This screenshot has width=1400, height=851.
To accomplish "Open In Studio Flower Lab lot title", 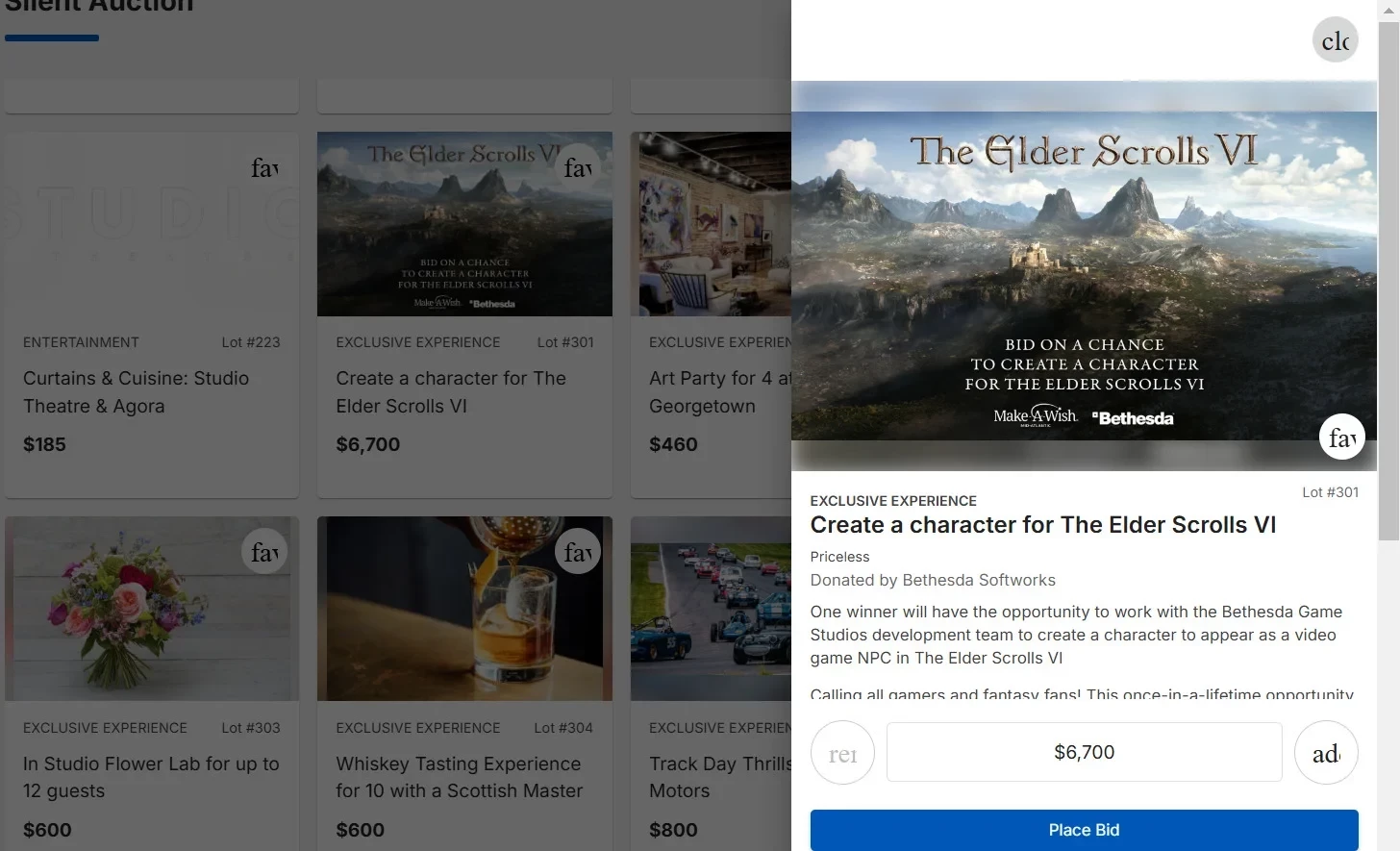I will (x=151, y=777).
